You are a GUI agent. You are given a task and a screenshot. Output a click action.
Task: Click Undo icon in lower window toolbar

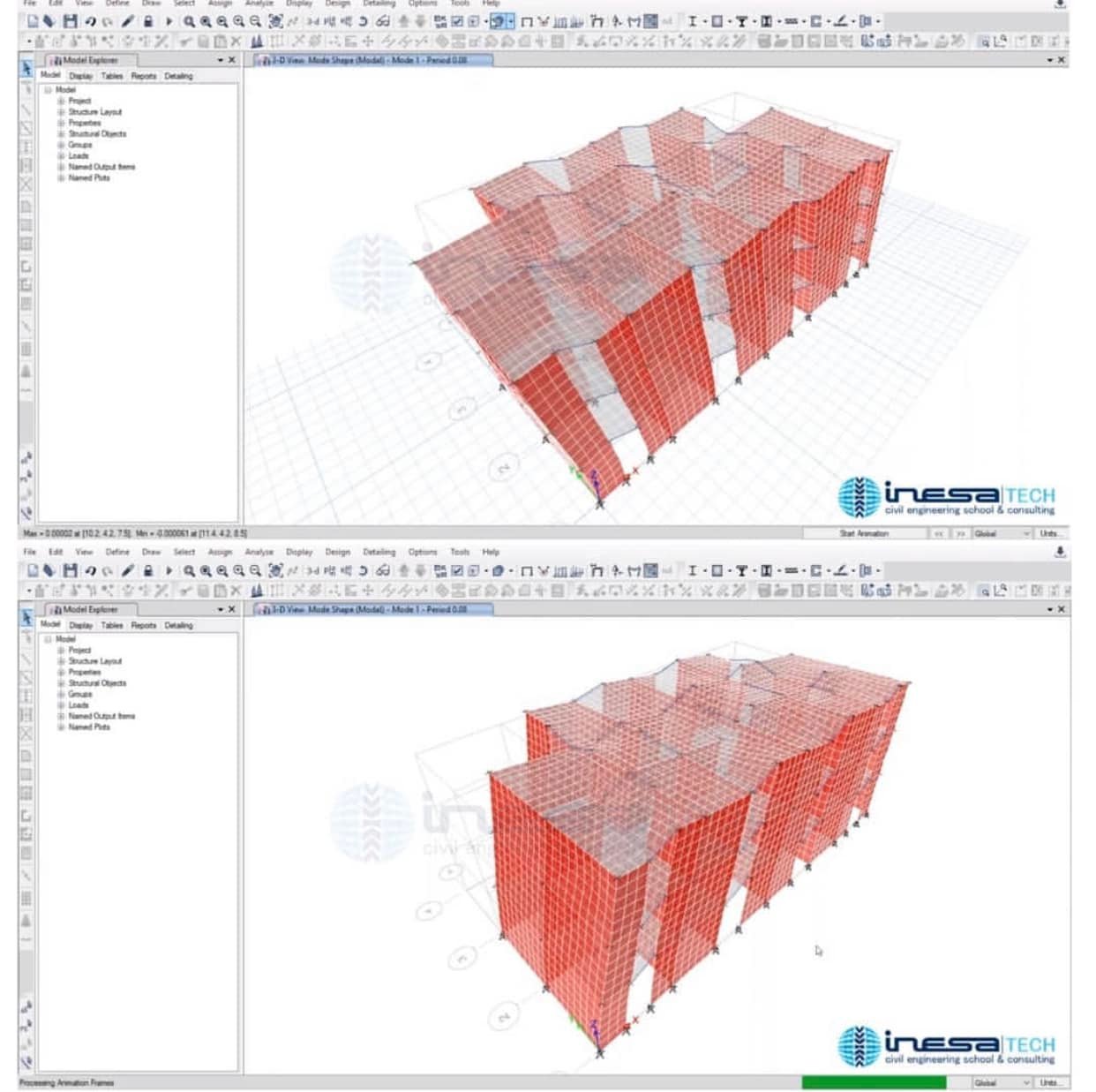point(90,570)
